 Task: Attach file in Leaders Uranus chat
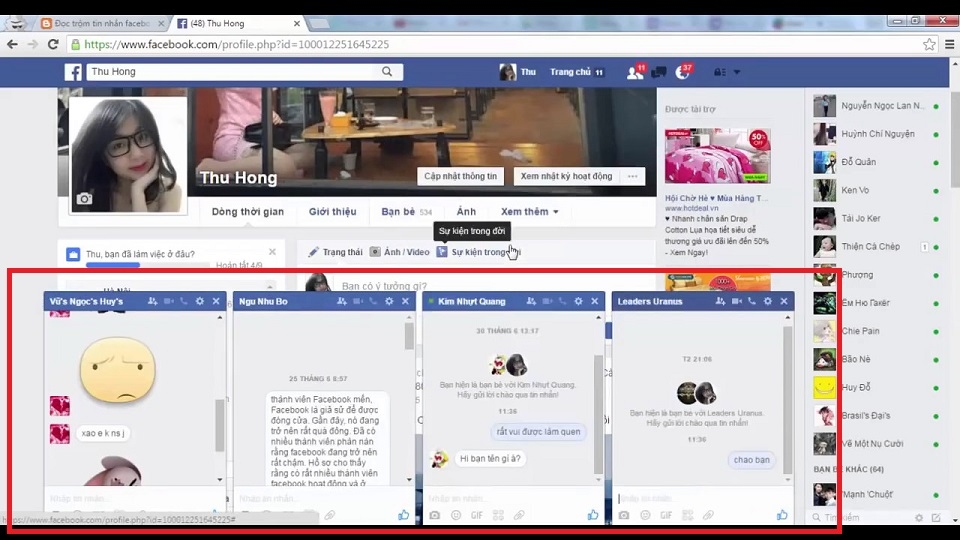[x=708, y=516]
